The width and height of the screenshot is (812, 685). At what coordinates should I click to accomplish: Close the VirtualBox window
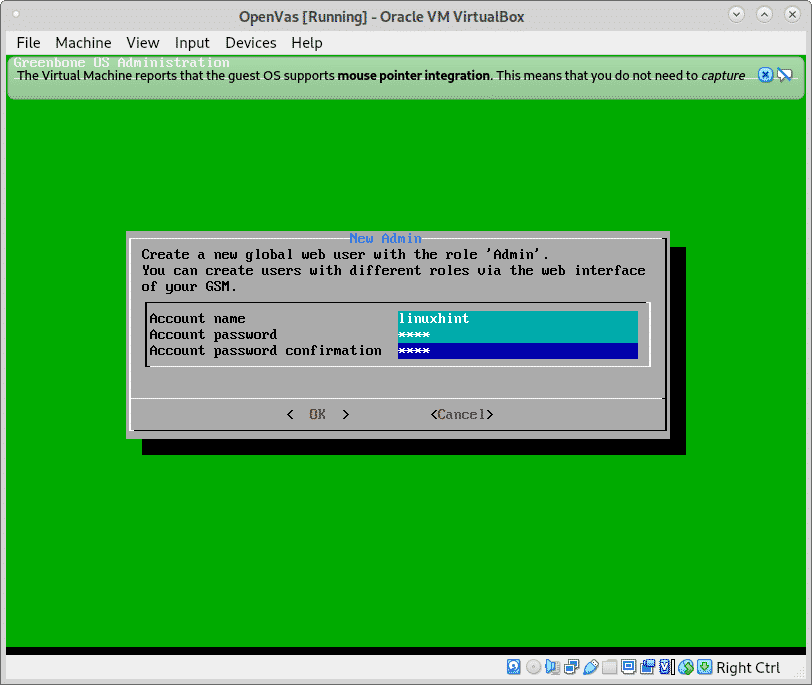pyautogui.click(x=792, y=14)
